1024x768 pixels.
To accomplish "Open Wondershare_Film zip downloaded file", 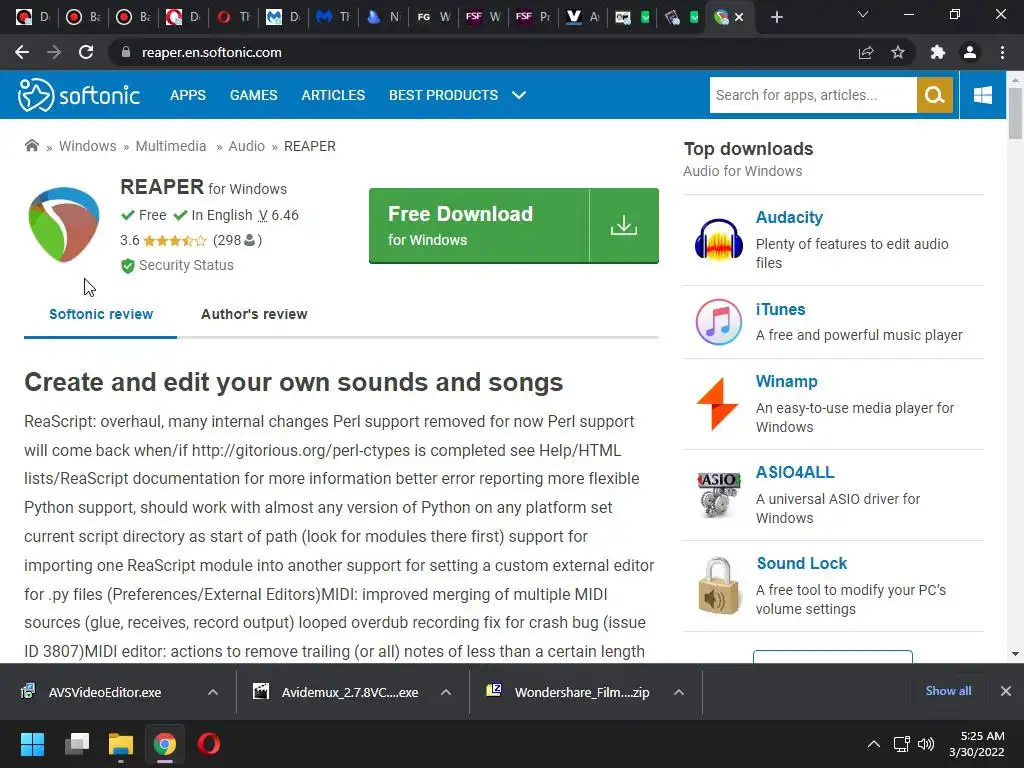I will point(581,692).
